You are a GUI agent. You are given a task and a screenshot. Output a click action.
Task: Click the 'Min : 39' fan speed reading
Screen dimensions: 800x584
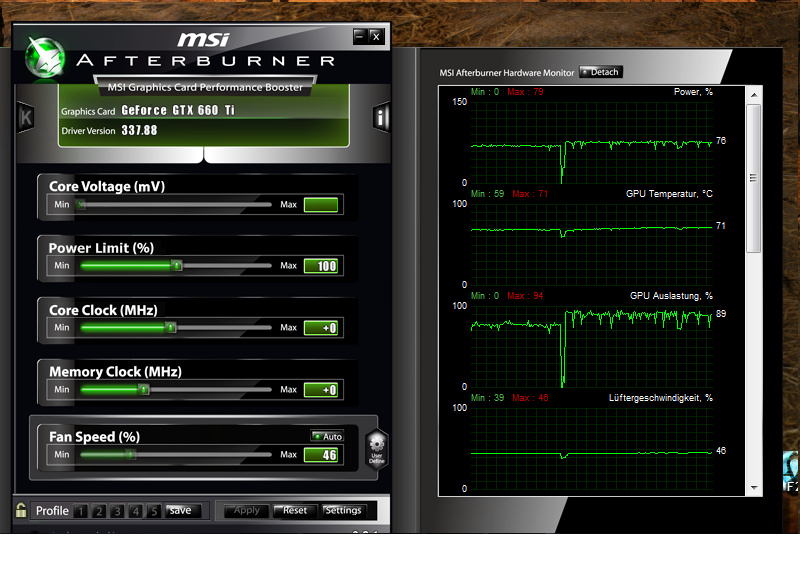coord(487,398)
